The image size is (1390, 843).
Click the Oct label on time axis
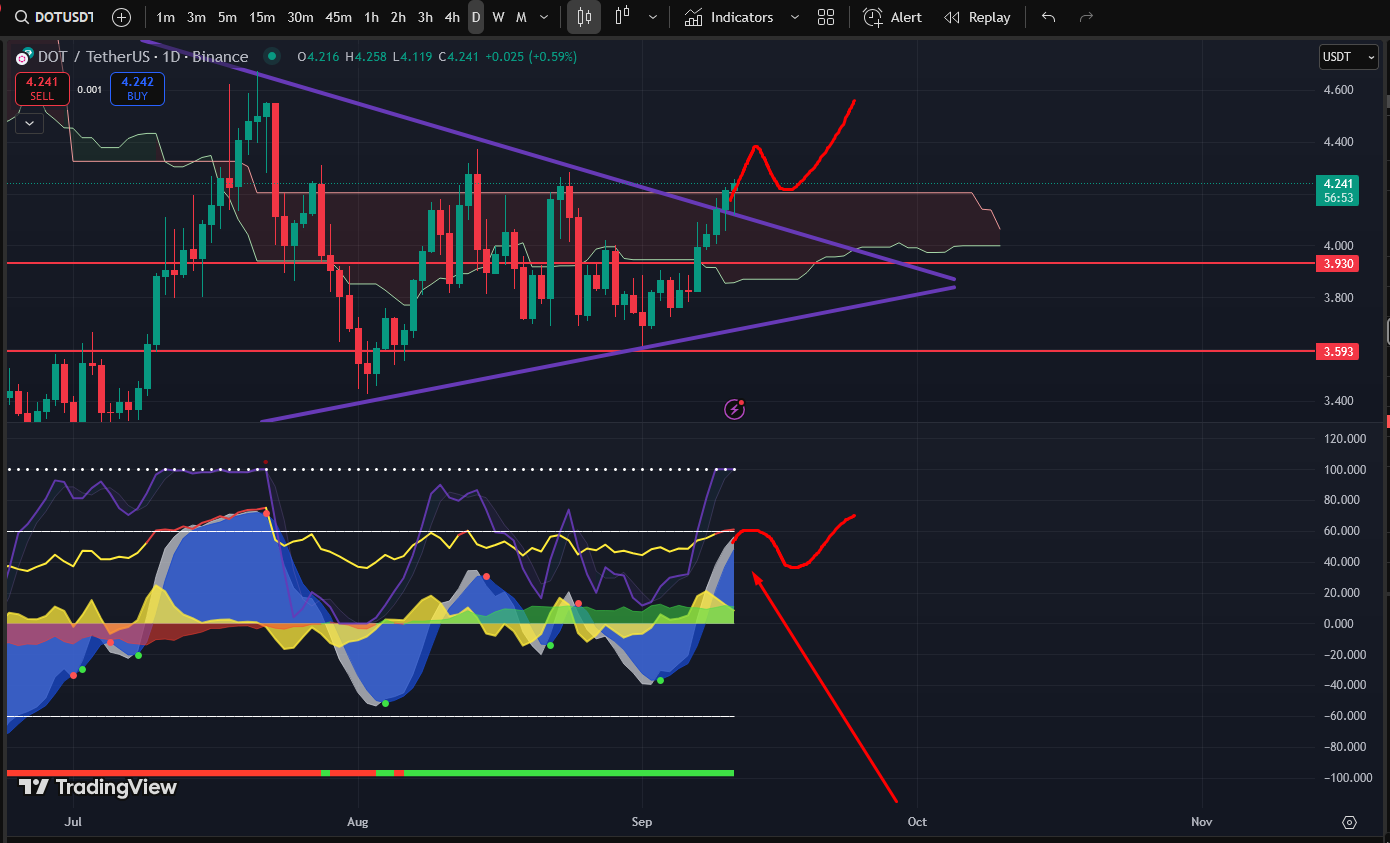click(x=917, y=822)
